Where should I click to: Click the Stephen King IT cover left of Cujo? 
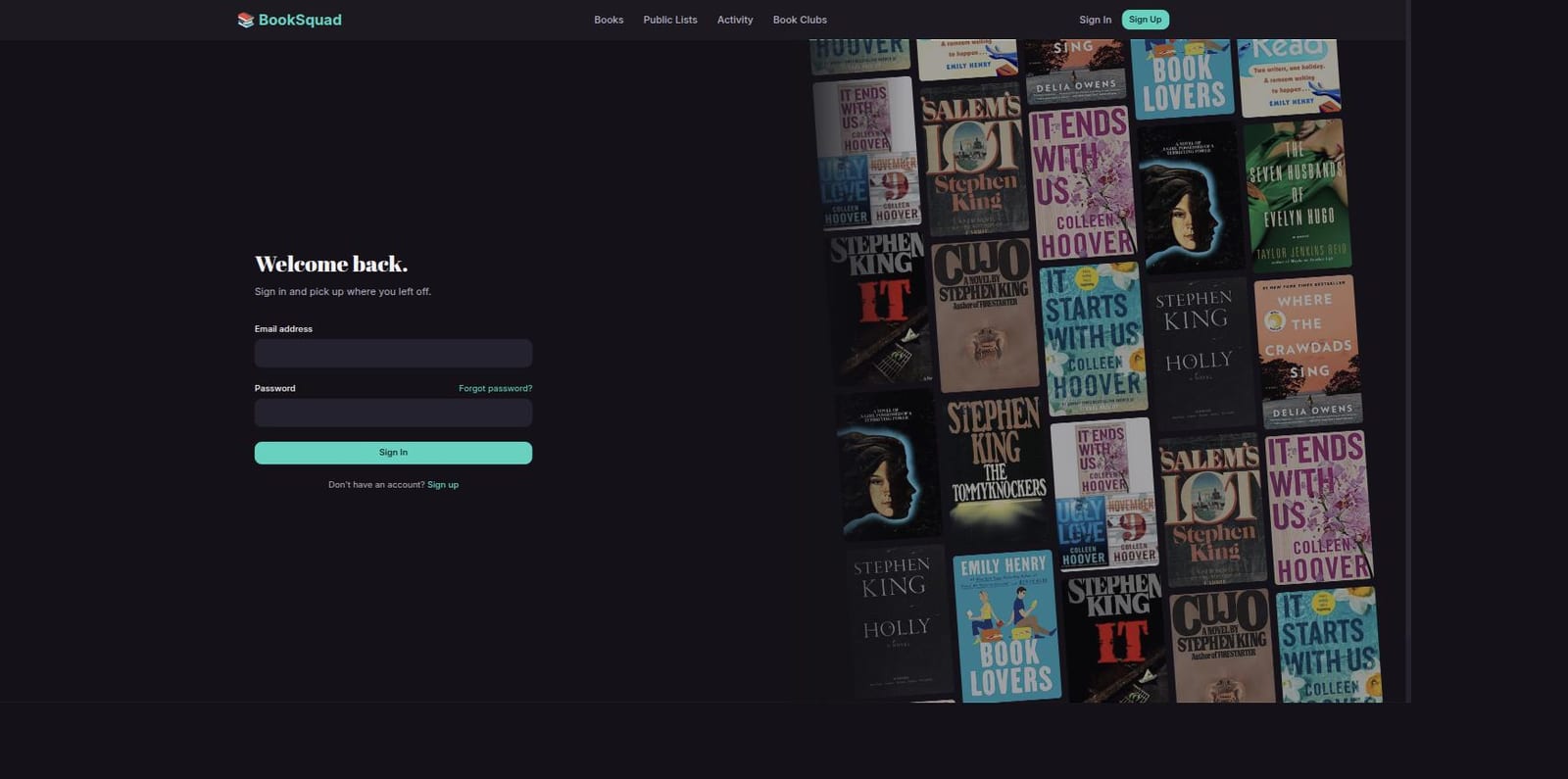(879, 307)
